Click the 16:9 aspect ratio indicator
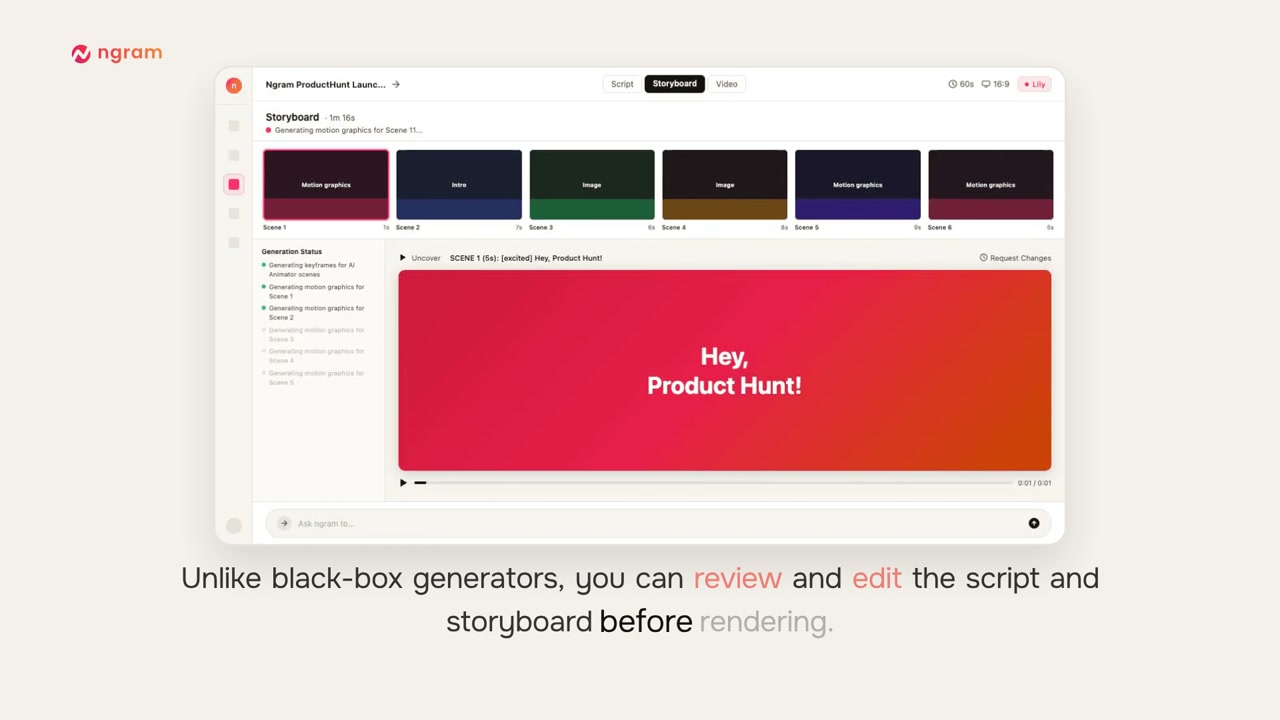This screenshot has height=720, width=1280. point(996,84)
